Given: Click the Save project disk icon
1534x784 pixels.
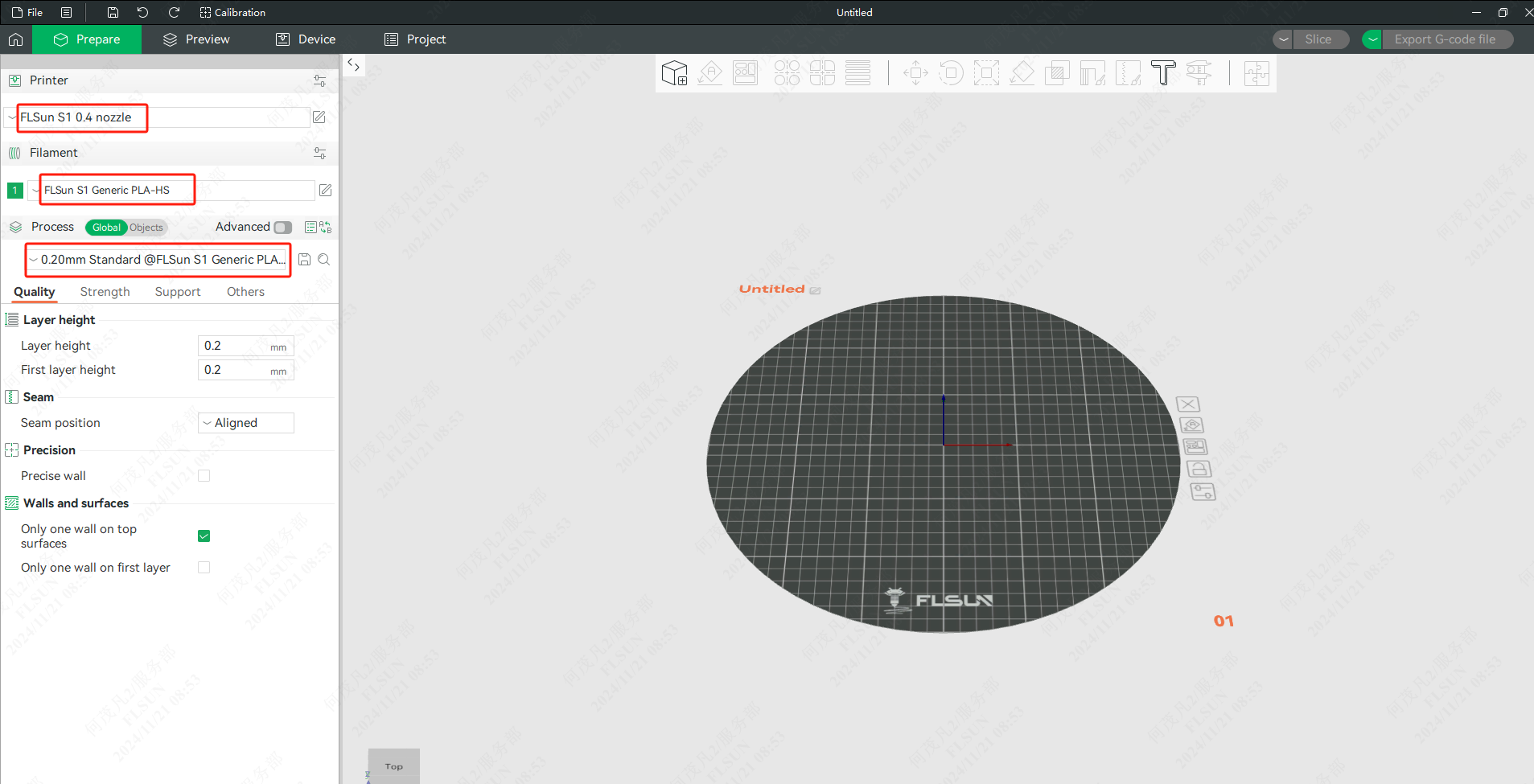Looking at the screenshot, I should pos(113,12).
